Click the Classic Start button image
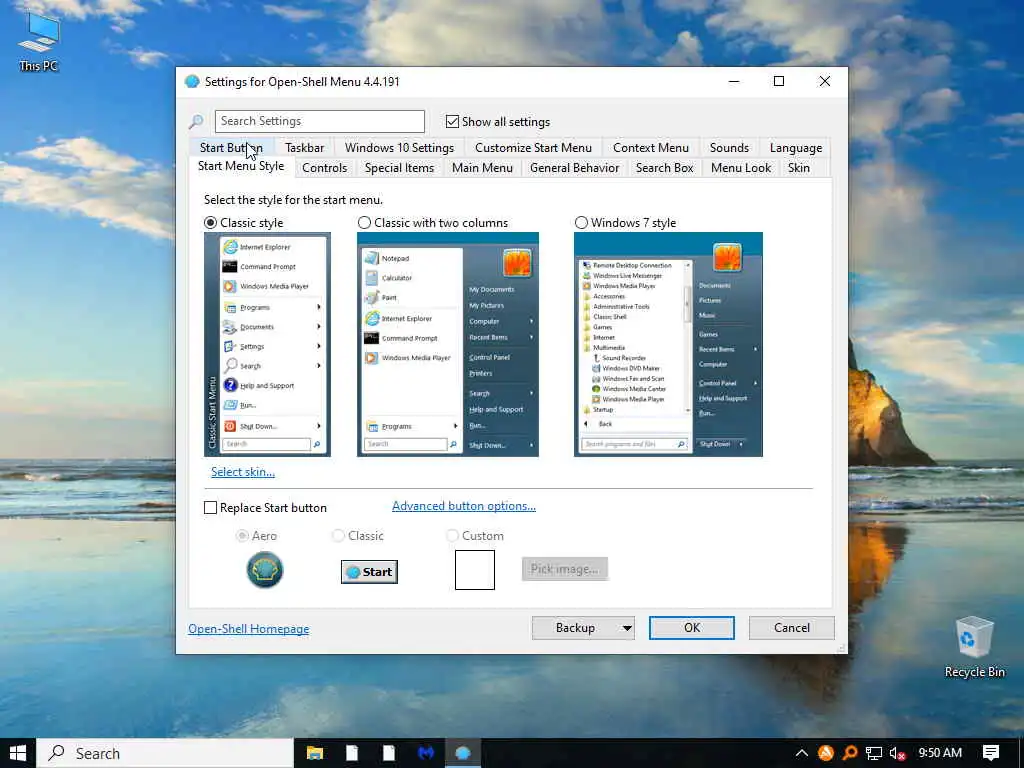1024x768 pixels. 369,572
